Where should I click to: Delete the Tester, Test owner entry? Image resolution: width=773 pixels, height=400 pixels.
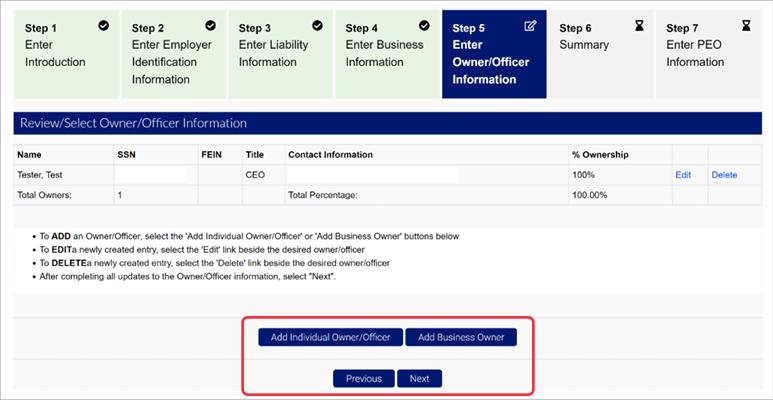coord(724,175)
